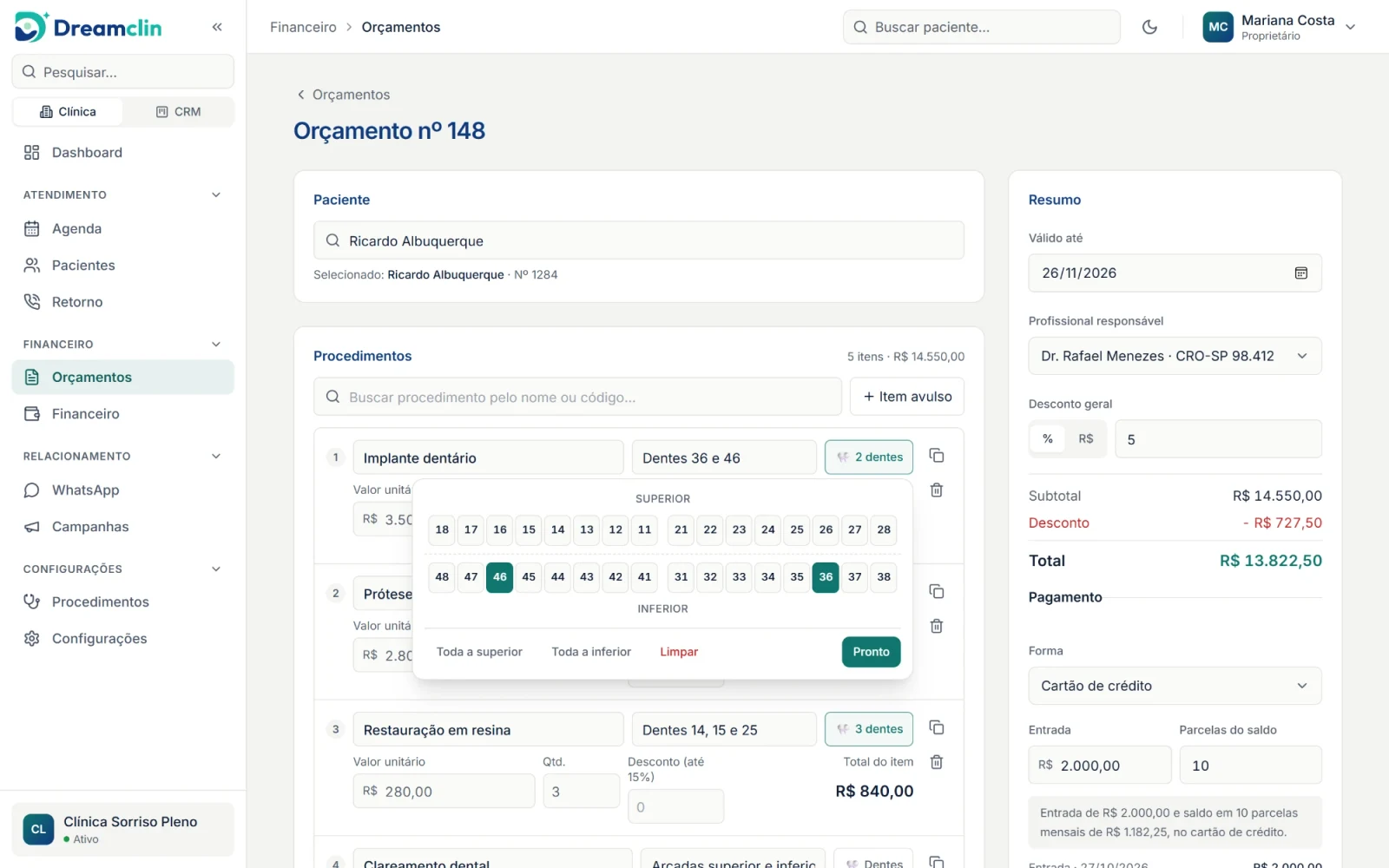Duplicate the Restauração em resina item

(936, 727)
